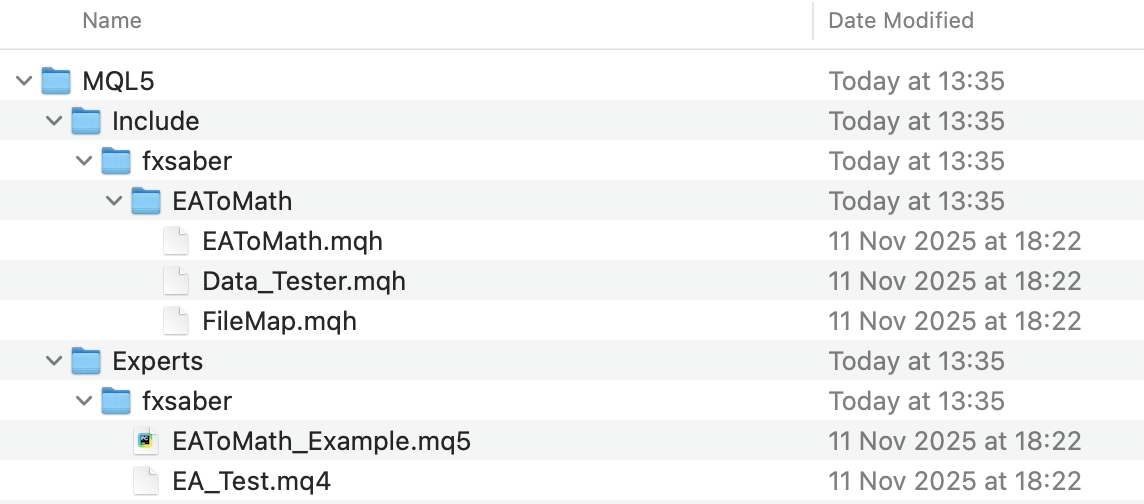Collapse the Include folder chevron
This screenshot has width=1144, height=504.
(54, 121)
